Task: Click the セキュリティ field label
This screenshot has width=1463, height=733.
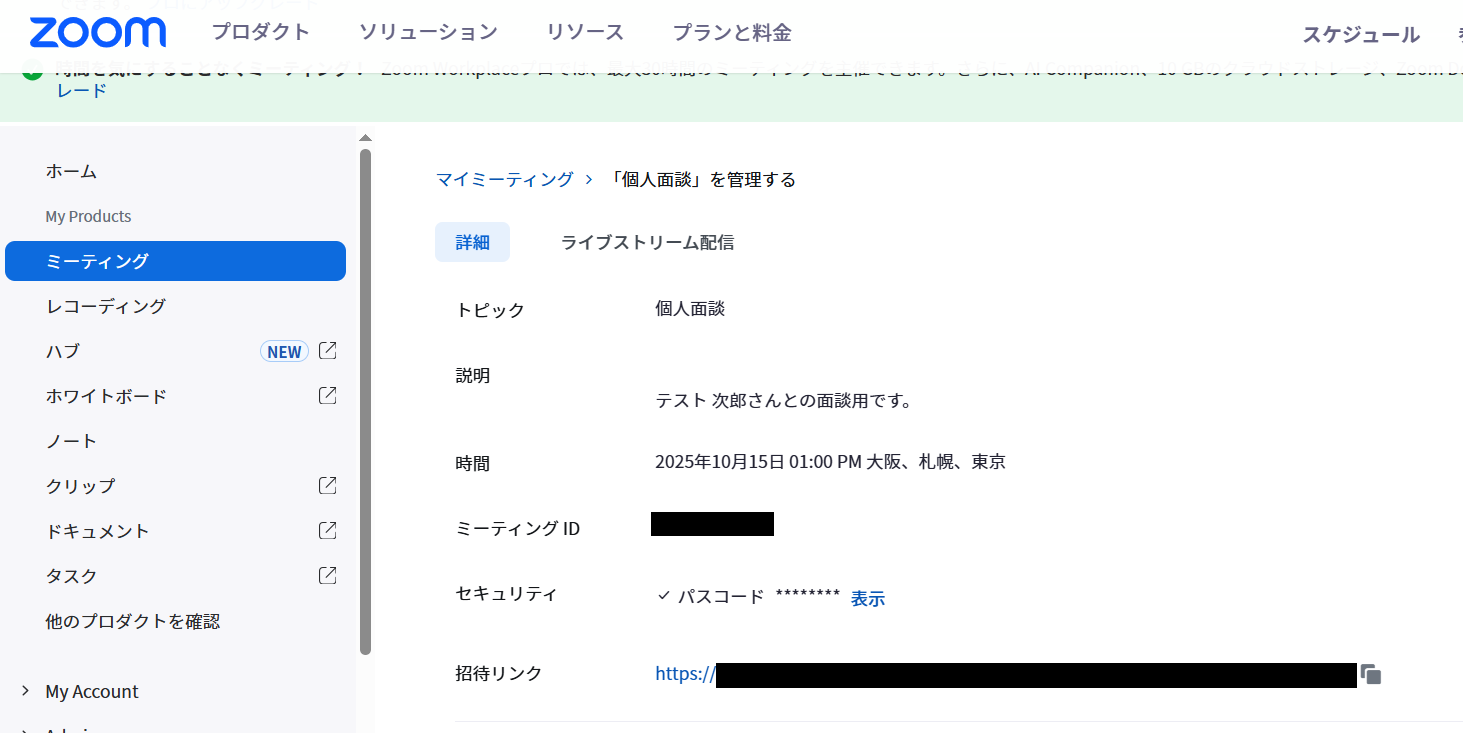Action: click(506, 594)
